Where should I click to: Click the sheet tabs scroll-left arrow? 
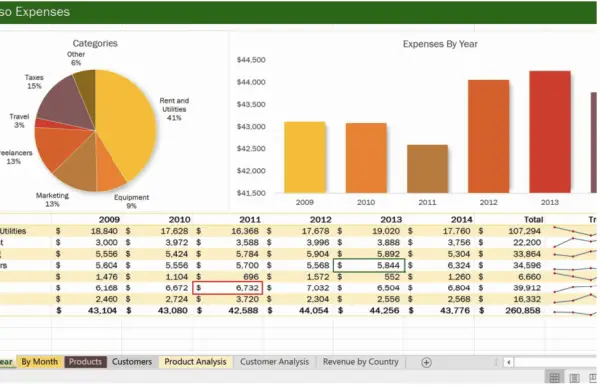509,362
